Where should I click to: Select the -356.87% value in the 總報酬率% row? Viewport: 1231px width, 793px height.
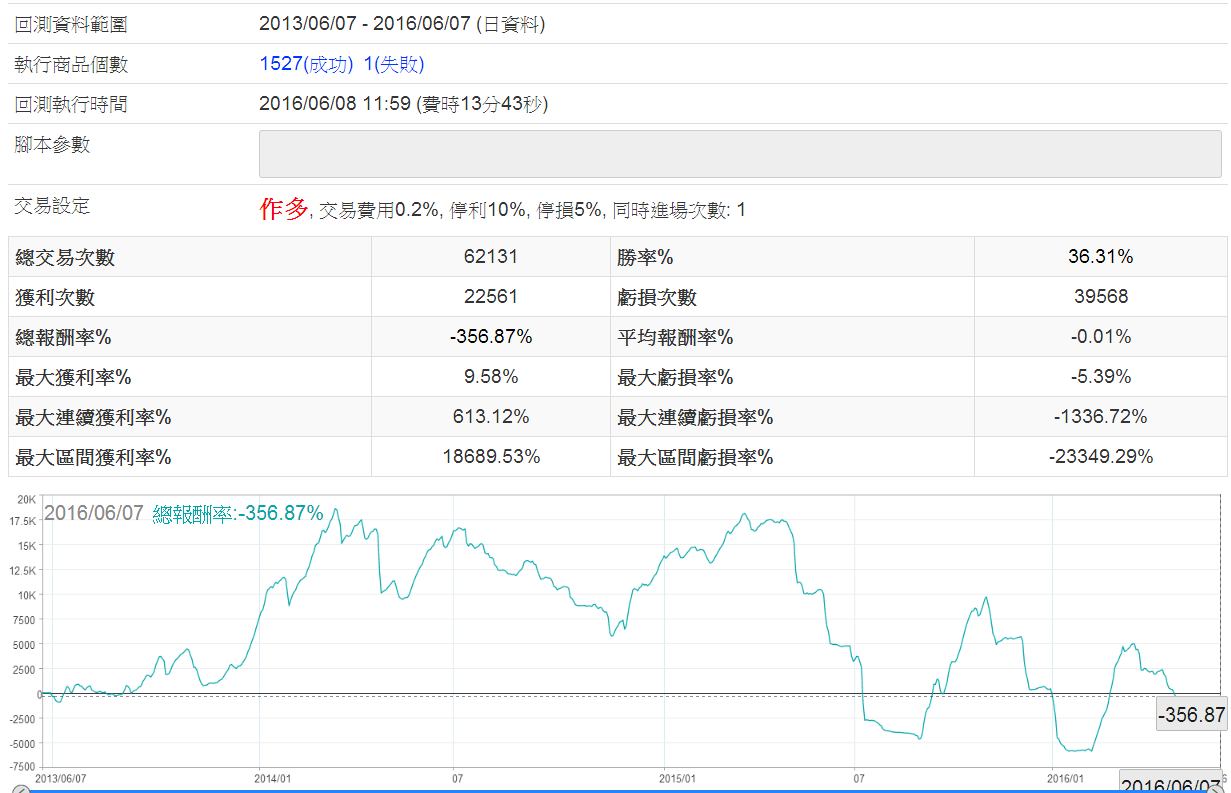click(x=490, y=337)
